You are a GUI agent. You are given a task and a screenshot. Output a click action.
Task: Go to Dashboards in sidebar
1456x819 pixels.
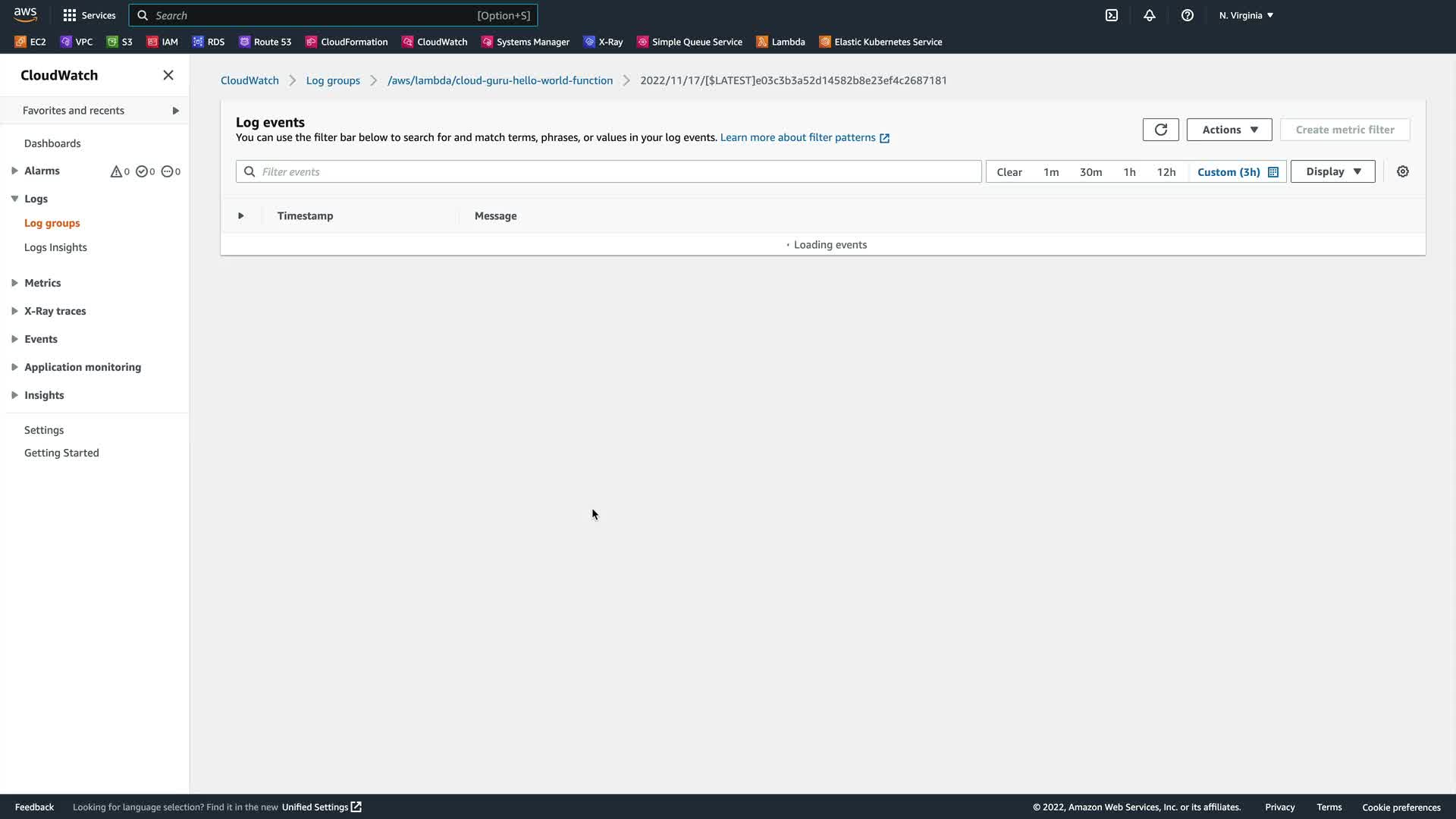click(x=52, y=143)
